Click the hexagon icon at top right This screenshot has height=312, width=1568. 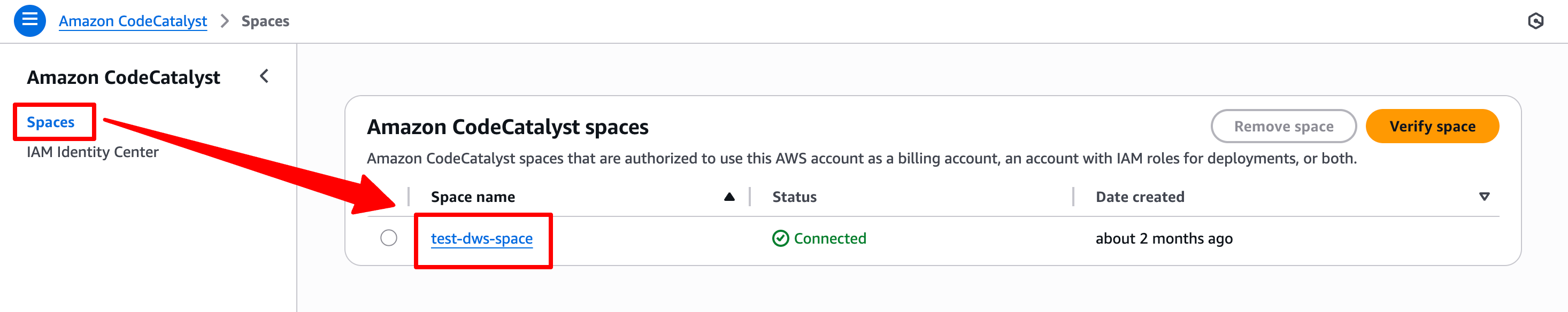[1535, 21]
